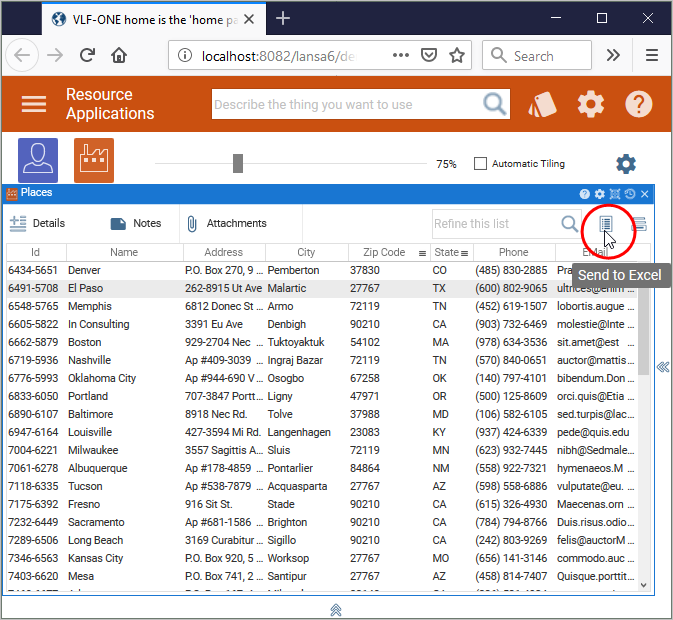The height and width of the screenshot is (620, 673).
Task: Open the State column filter menu
Action: pos(465,253)
